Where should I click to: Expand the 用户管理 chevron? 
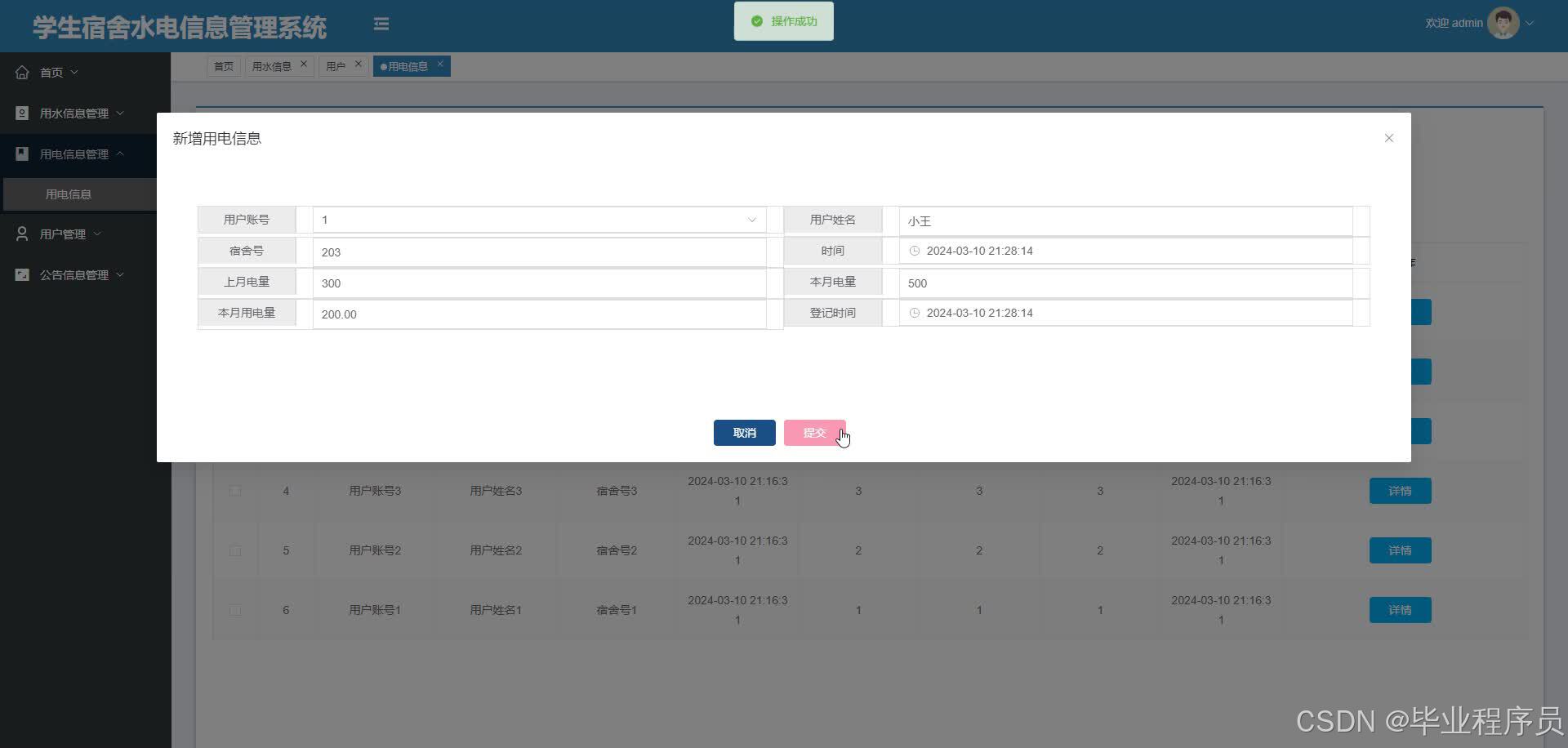(x=97, y=234)
